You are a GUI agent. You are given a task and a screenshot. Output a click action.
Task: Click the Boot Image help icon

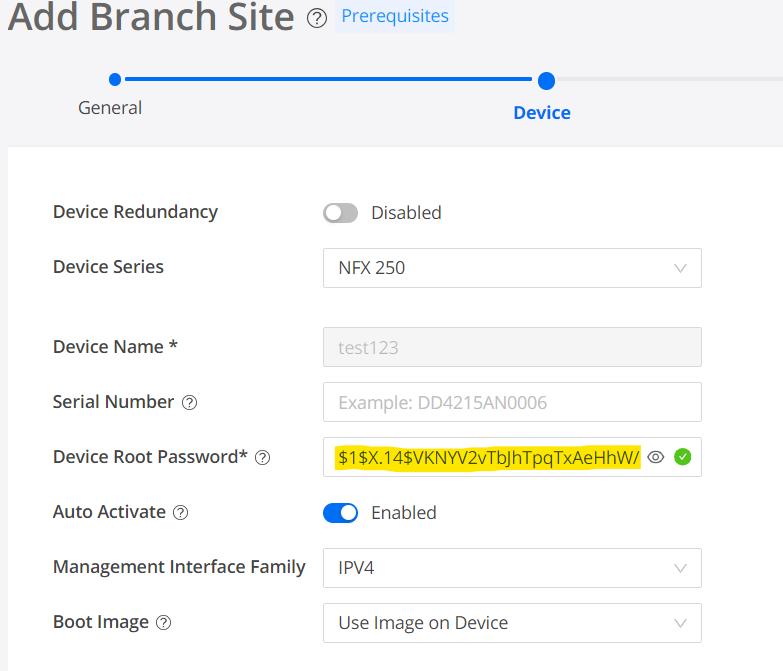(163, 623)
